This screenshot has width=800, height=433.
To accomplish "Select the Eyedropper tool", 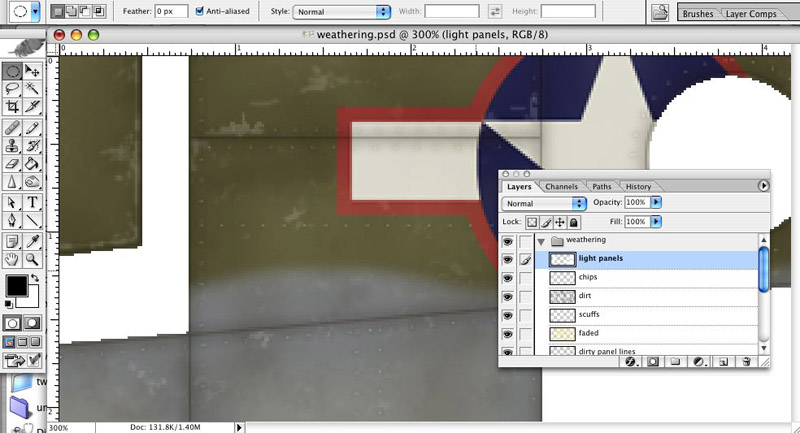I will (x=32, y=241).
